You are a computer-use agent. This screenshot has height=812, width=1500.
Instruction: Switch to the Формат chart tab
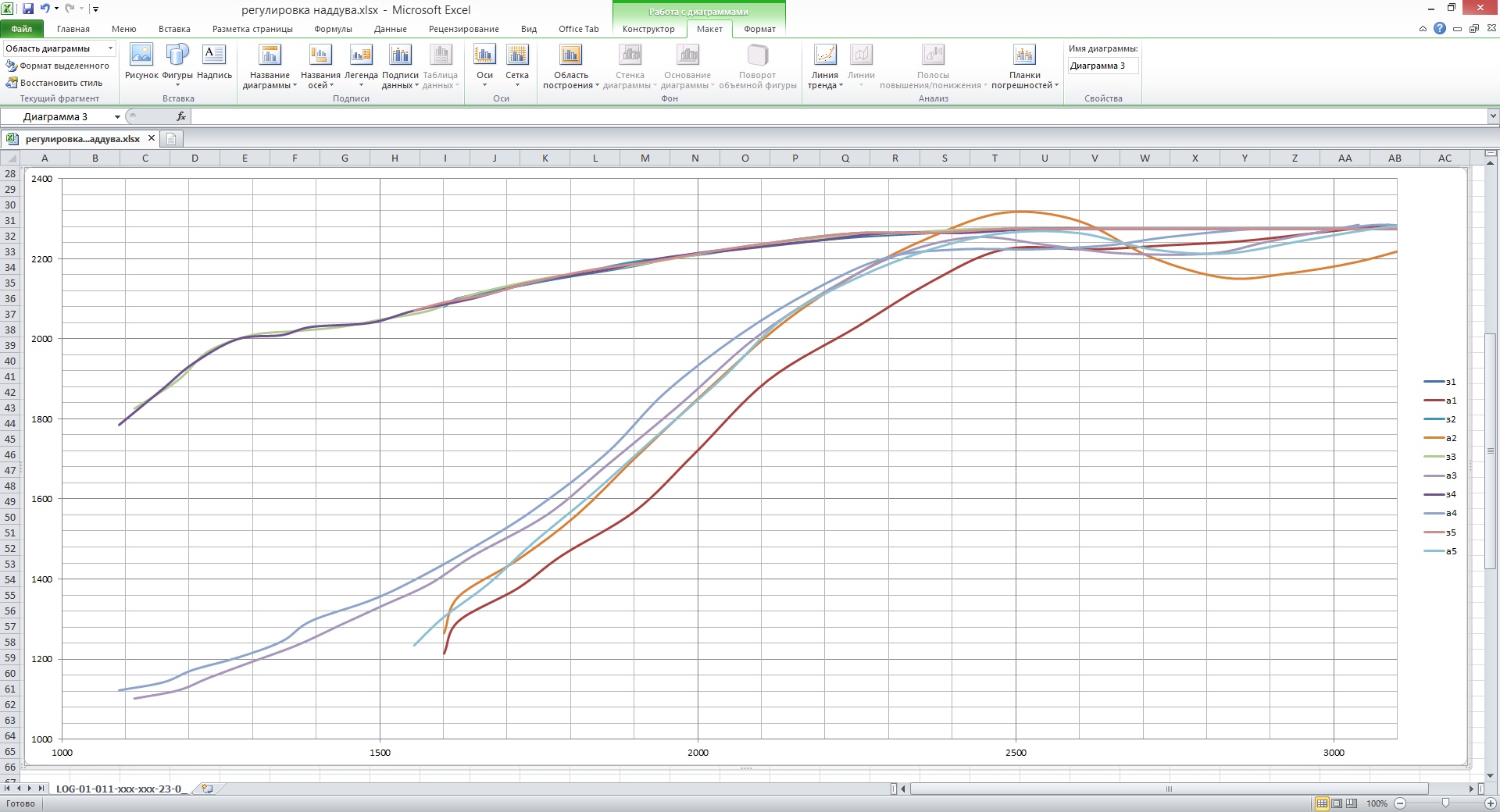759,29
